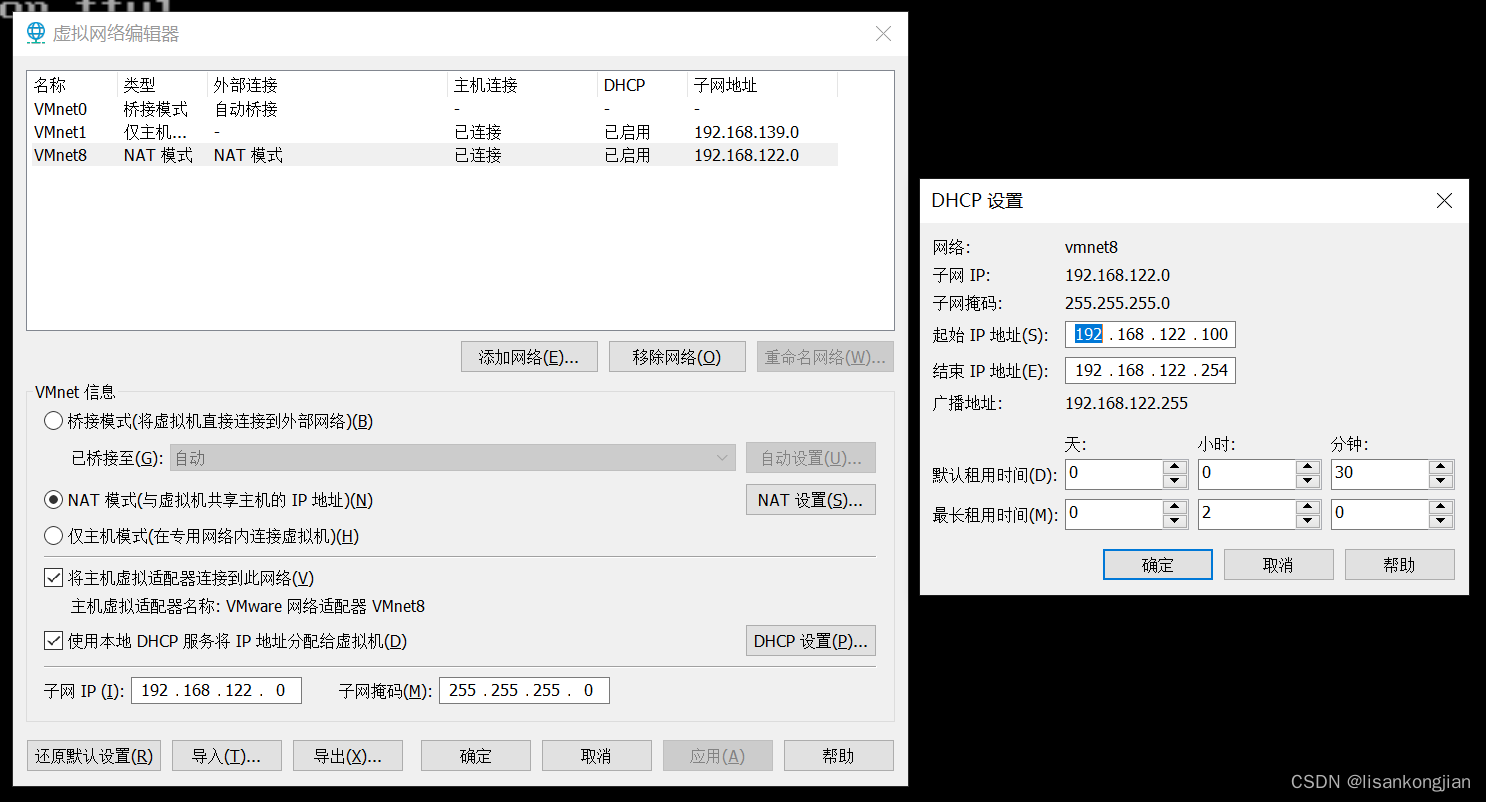Increase default lease 小时 spinner up arrow
Viewport: 1486px width, 802px height.
point(1308,467)
